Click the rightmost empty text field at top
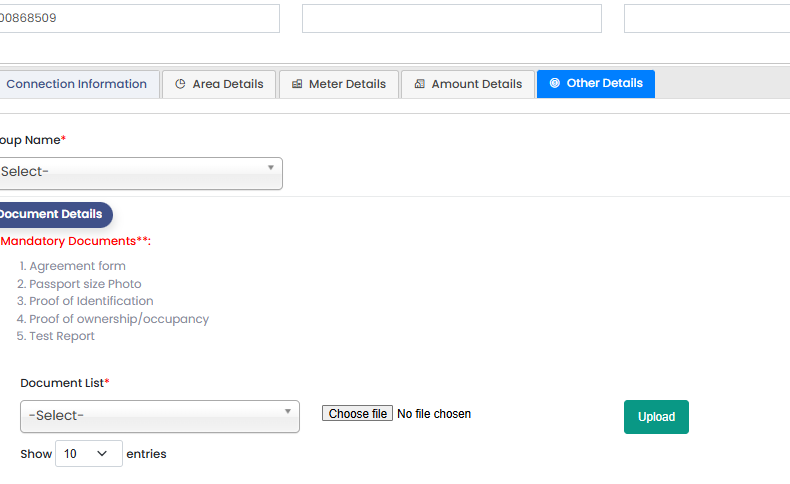This screenshot has width=790, height=484. click(706, 18)
